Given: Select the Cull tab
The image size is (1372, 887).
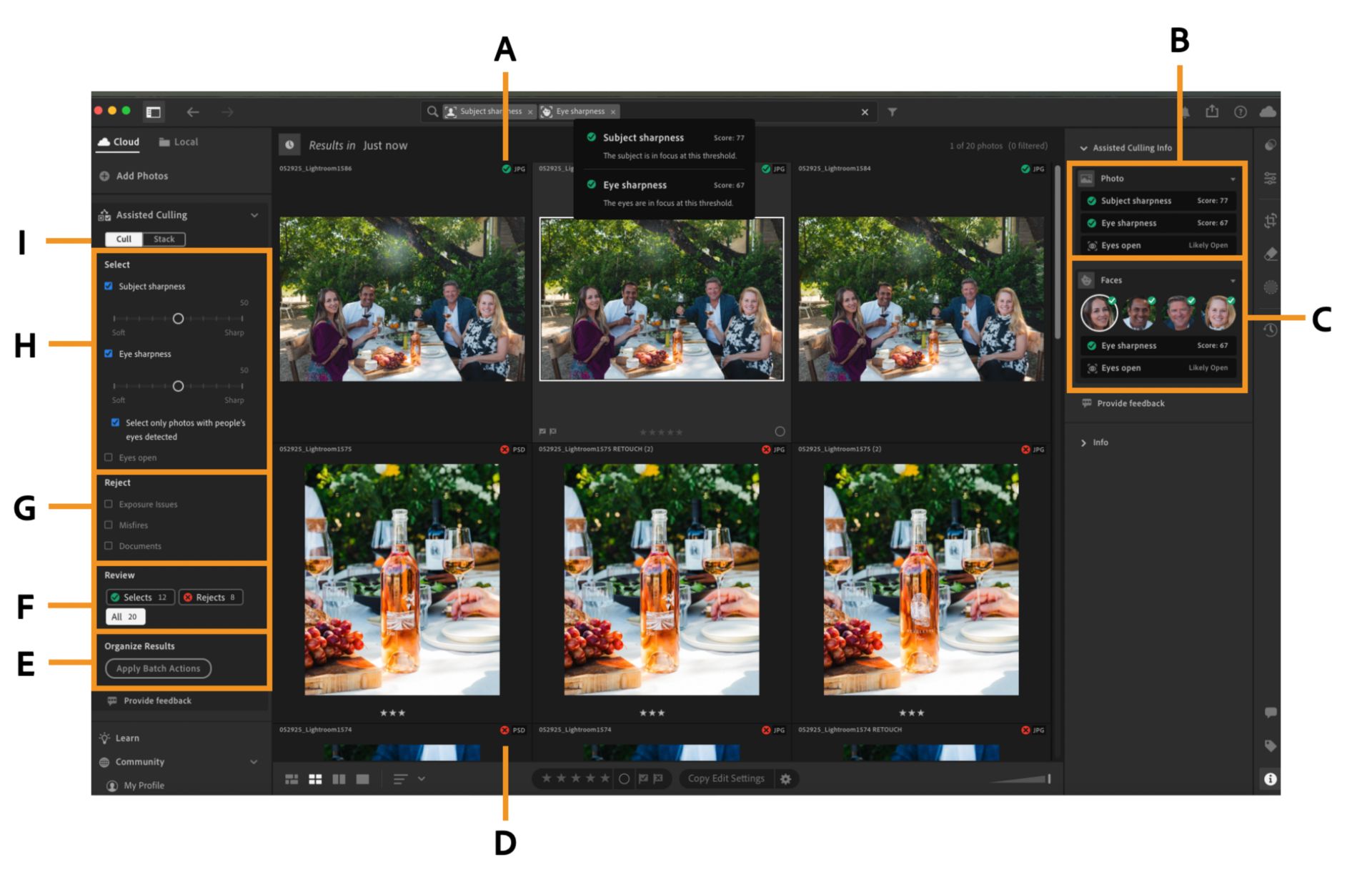Looking at the screenshot, I should pos(124,239).
